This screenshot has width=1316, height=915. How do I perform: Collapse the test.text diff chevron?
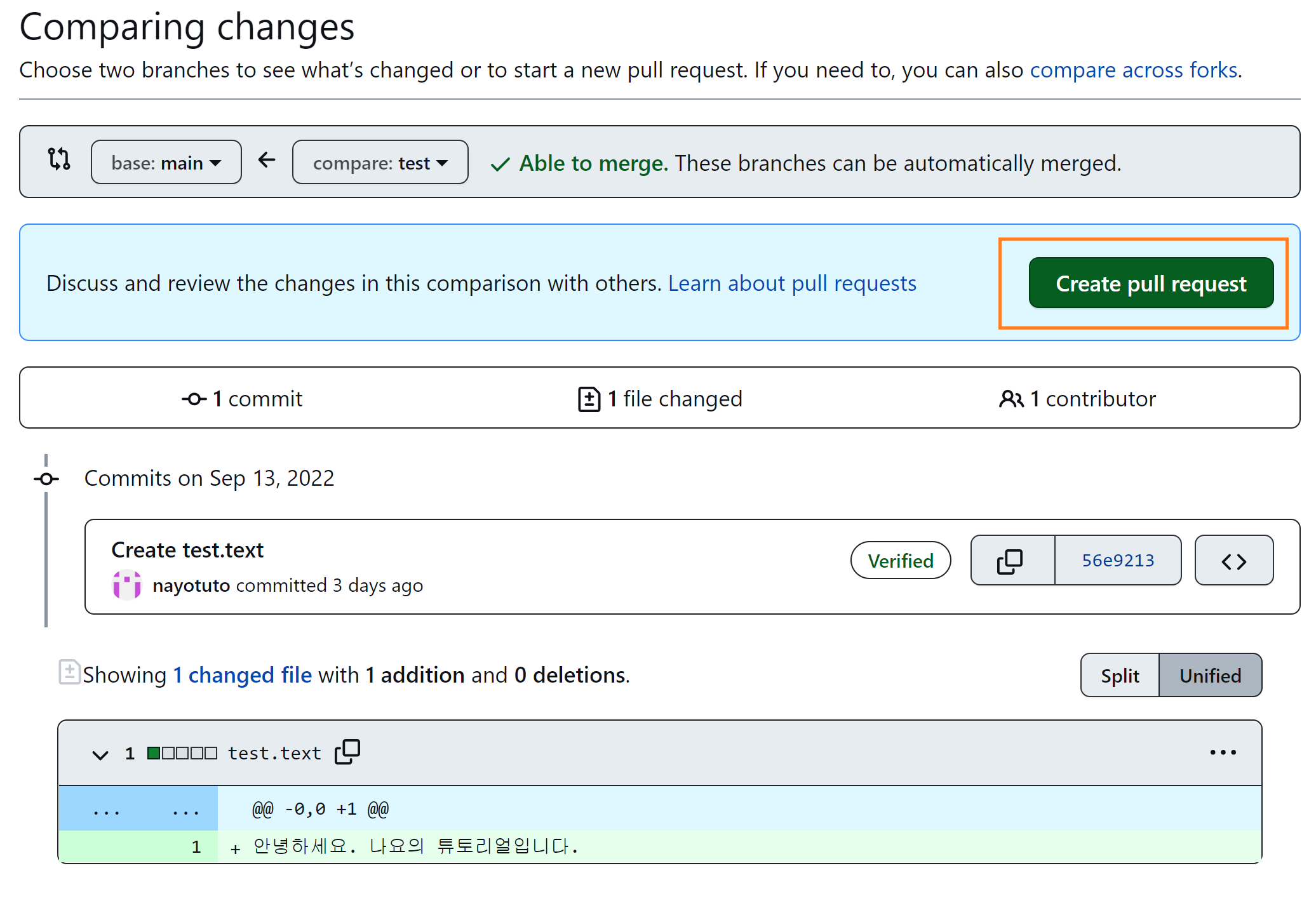pyautogui.click(x=100, y=754)
